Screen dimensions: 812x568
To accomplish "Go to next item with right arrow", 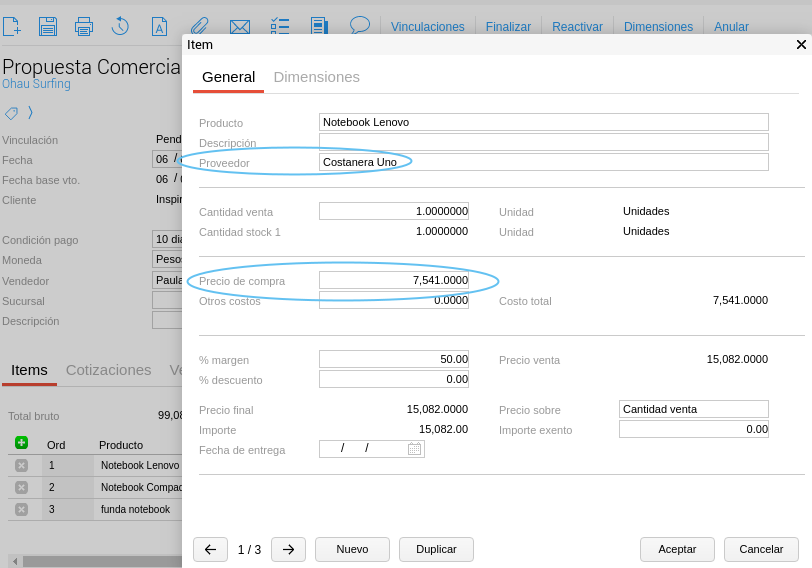I will (288, 550).
